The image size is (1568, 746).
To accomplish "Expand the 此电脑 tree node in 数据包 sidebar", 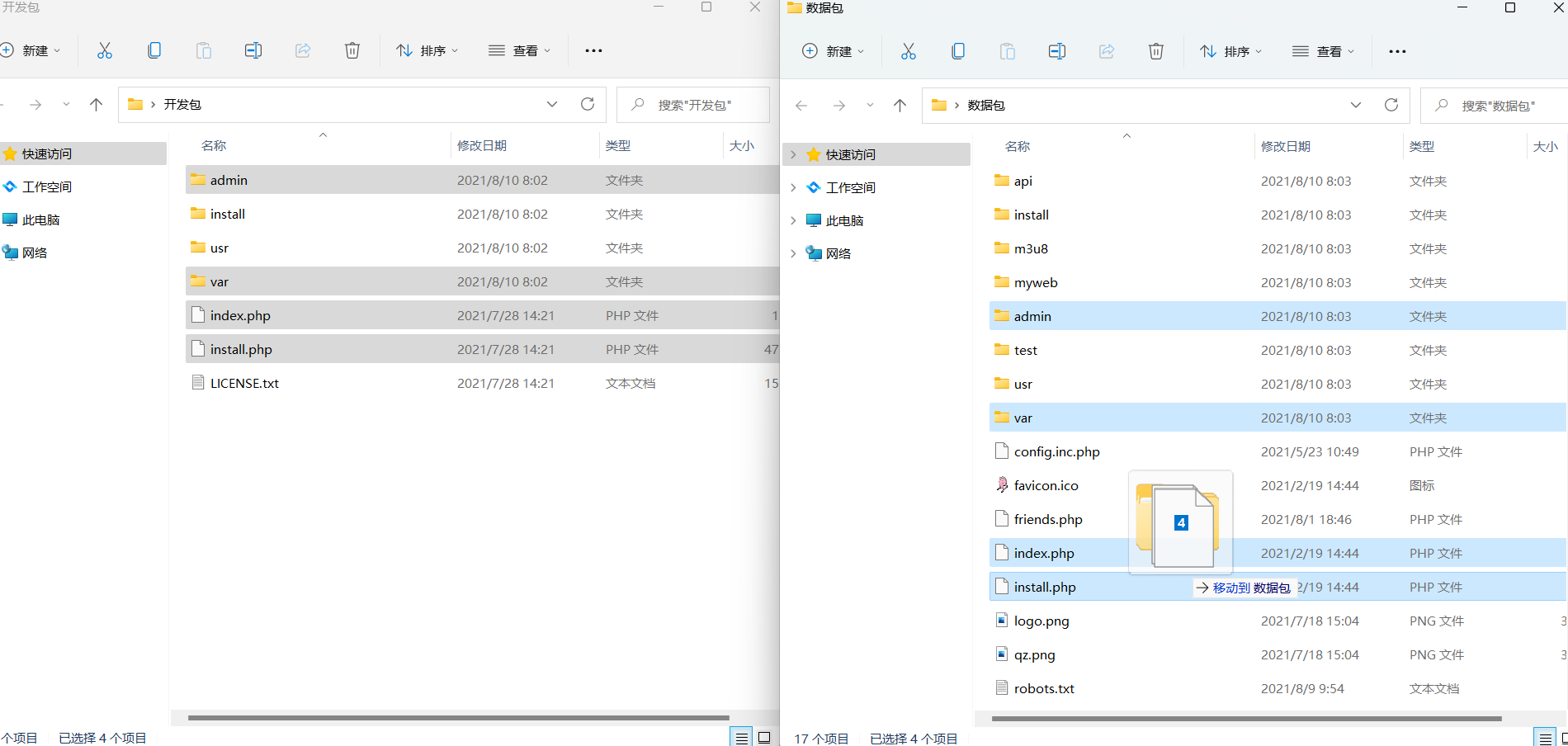I will click(793, 220).
